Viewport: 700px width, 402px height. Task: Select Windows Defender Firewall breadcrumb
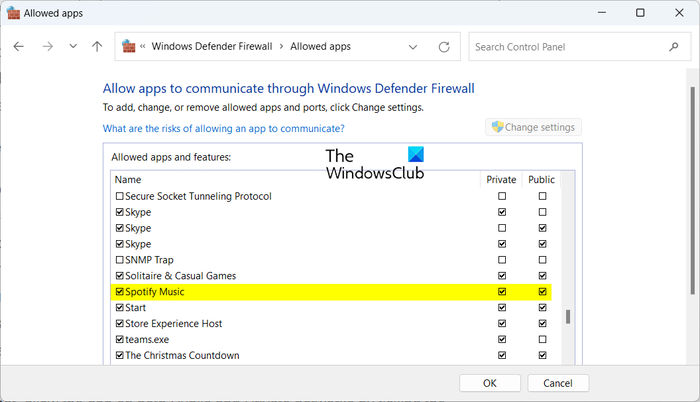[x=213, y=47]
